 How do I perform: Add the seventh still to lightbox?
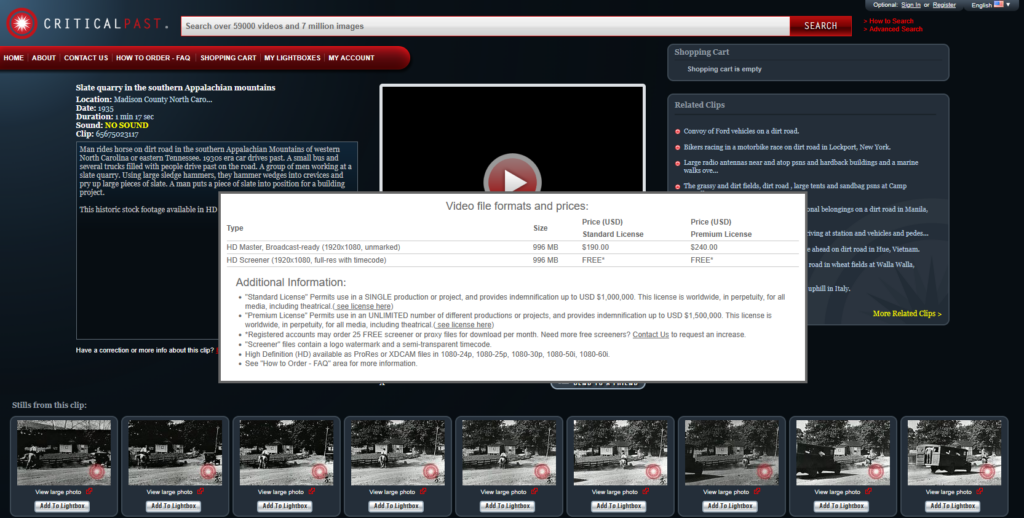click(x=730, y=506)
